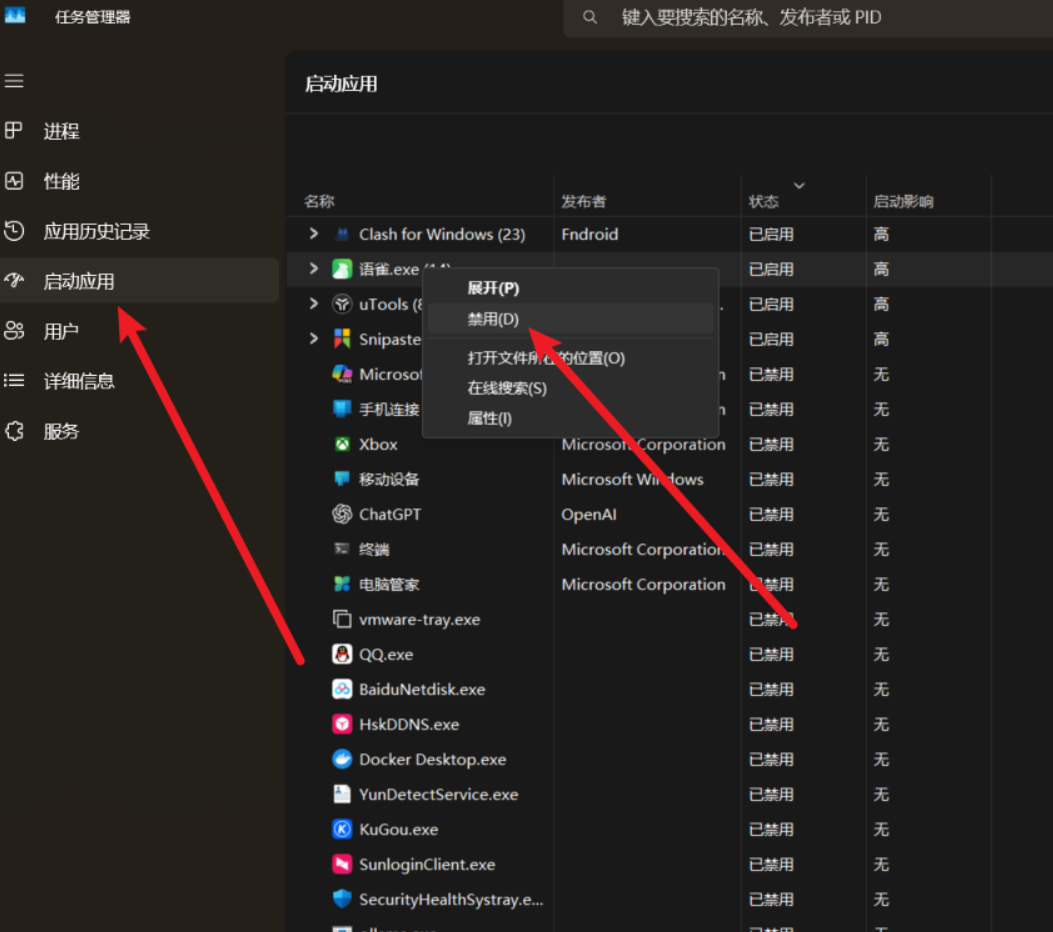Expand the uTools row chevron
The image size is (1053, 932).
[313, 303]
